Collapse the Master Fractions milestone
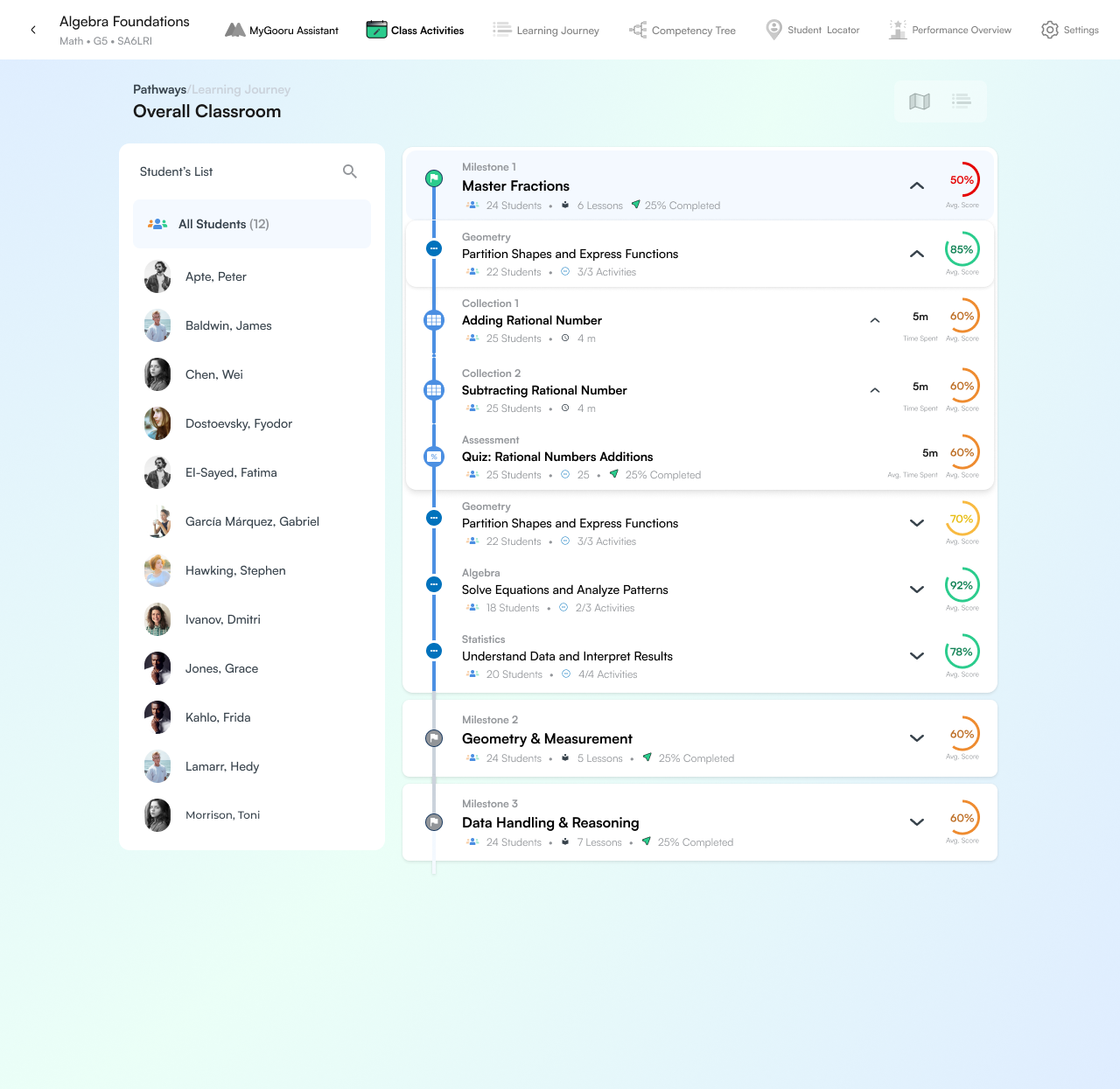The image size is (1120, 1089). point(917,185)
